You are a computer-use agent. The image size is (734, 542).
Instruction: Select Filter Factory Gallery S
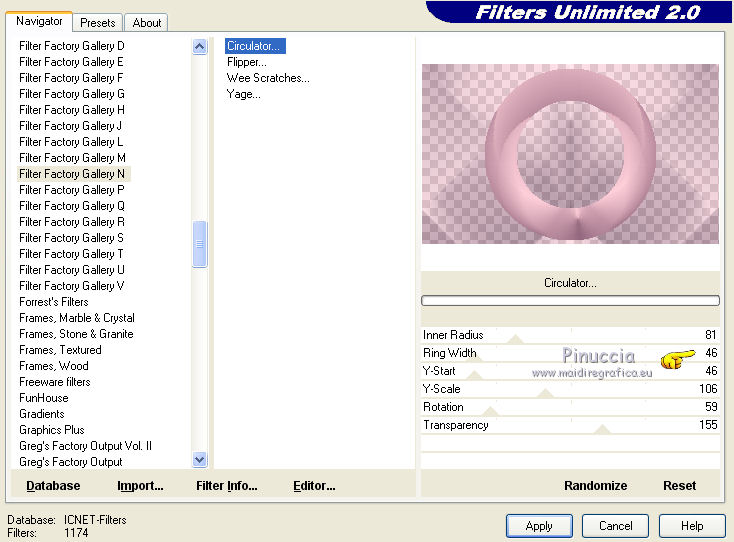71,238
